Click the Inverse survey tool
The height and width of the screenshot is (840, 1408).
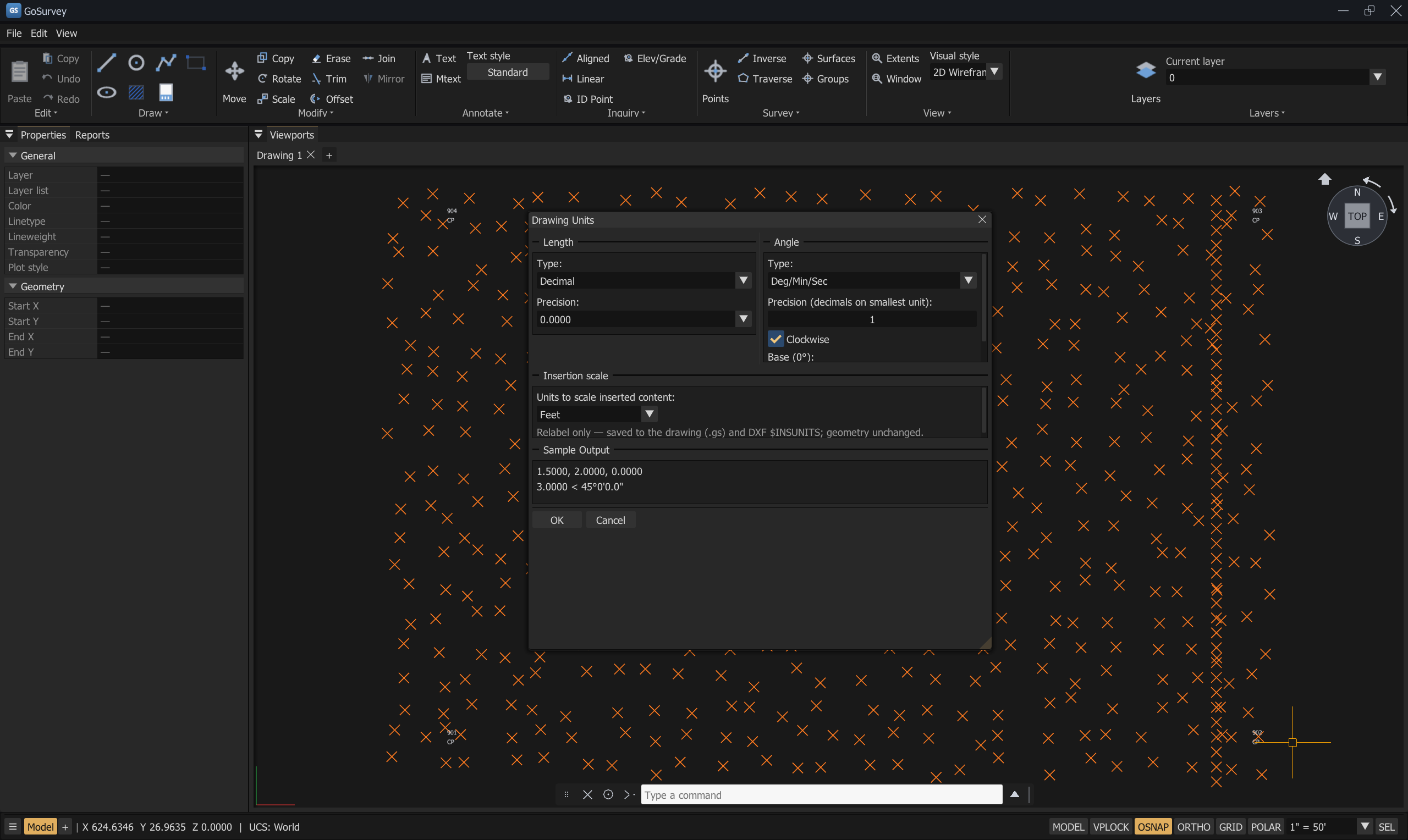point(762,58)
